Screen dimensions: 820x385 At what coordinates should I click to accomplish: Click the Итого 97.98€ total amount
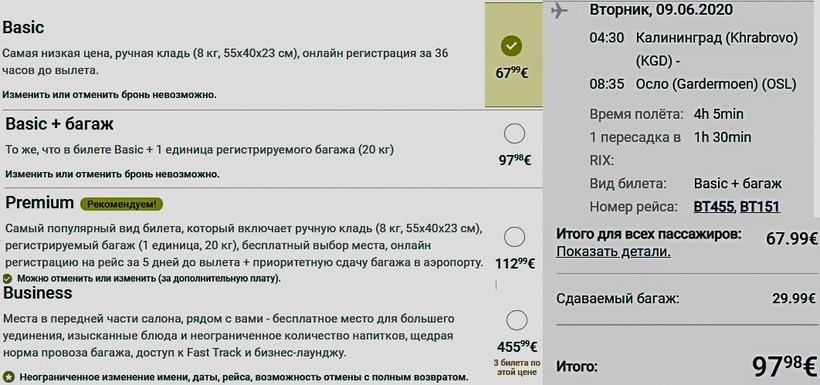tap(784, 366)
